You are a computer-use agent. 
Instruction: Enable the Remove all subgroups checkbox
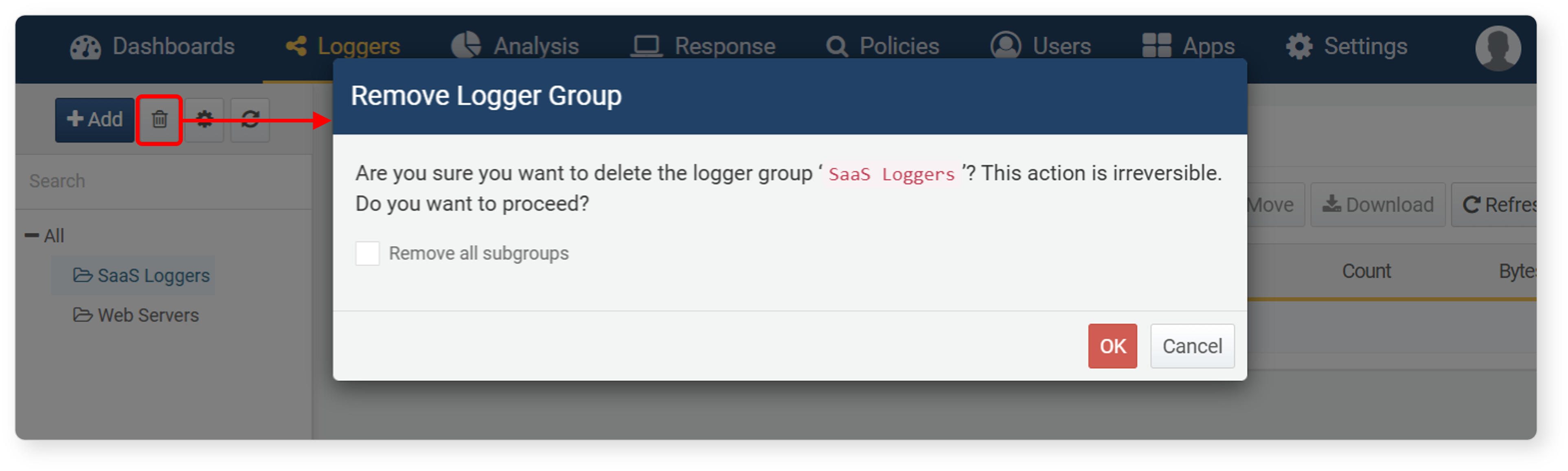tap(367, 253)
